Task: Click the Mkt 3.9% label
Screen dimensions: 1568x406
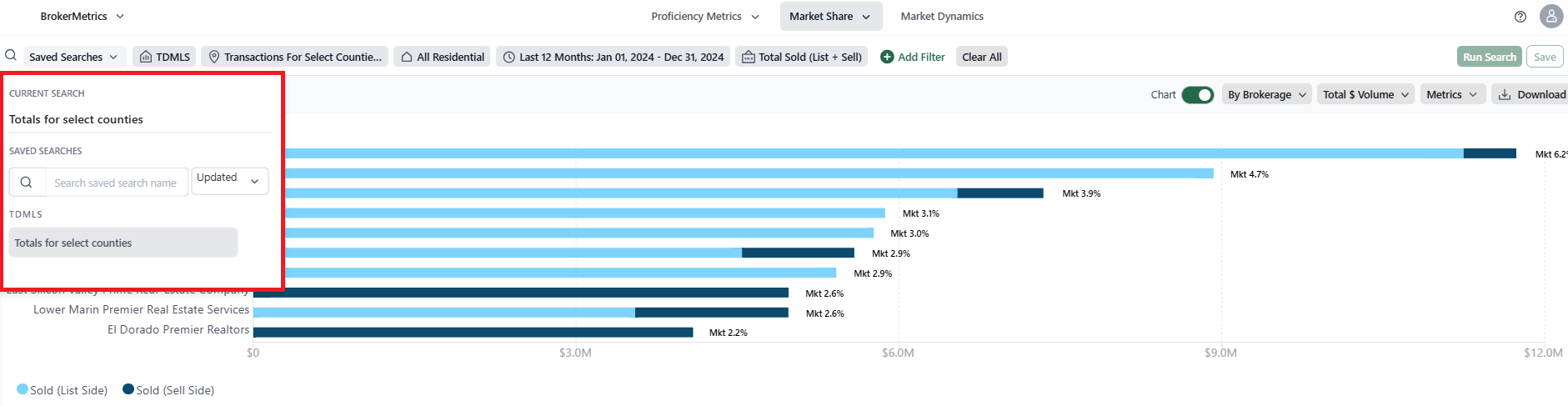Action: point(1081,193)
